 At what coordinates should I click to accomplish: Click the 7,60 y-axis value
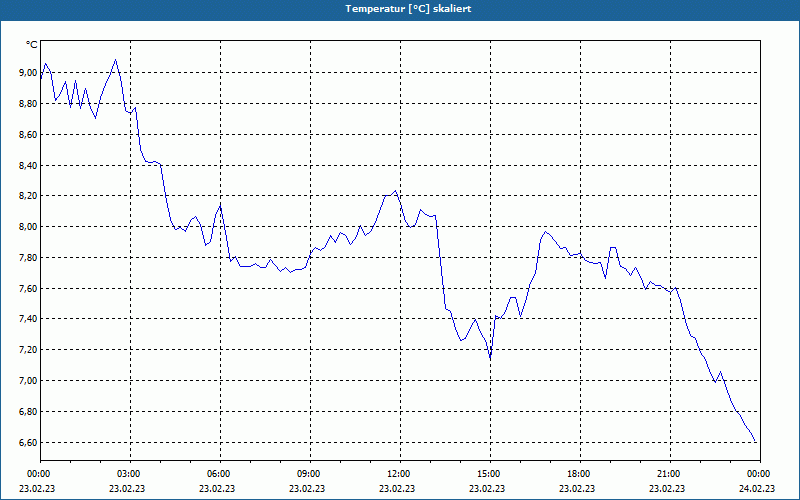28,288
